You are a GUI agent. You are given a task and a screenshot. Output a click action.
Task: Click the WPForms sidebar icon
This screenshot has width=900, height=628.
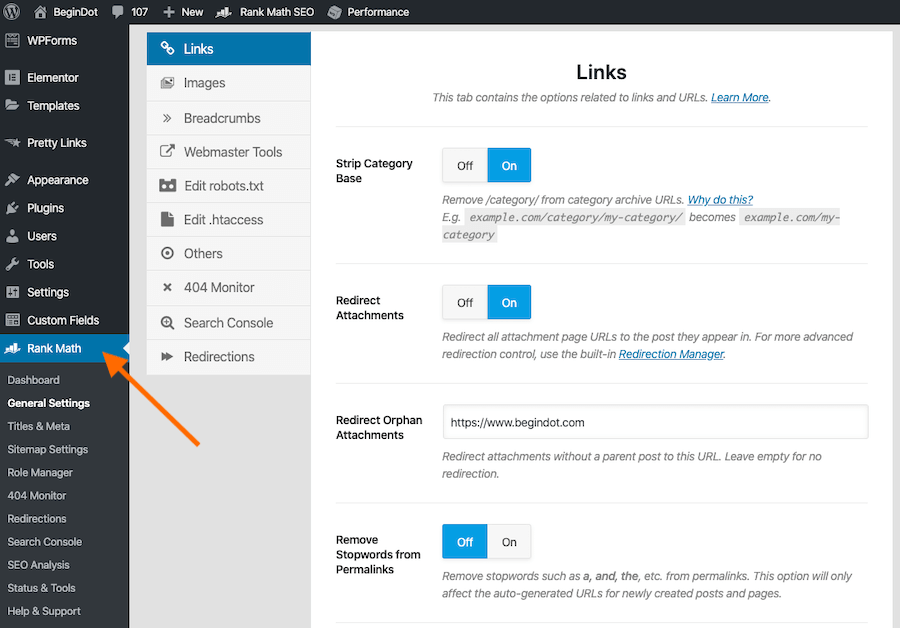point(12,40)
